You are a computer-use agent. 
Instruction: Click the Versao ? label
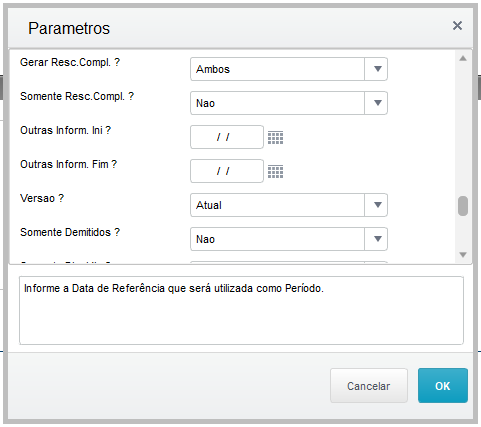pos(42,198)
